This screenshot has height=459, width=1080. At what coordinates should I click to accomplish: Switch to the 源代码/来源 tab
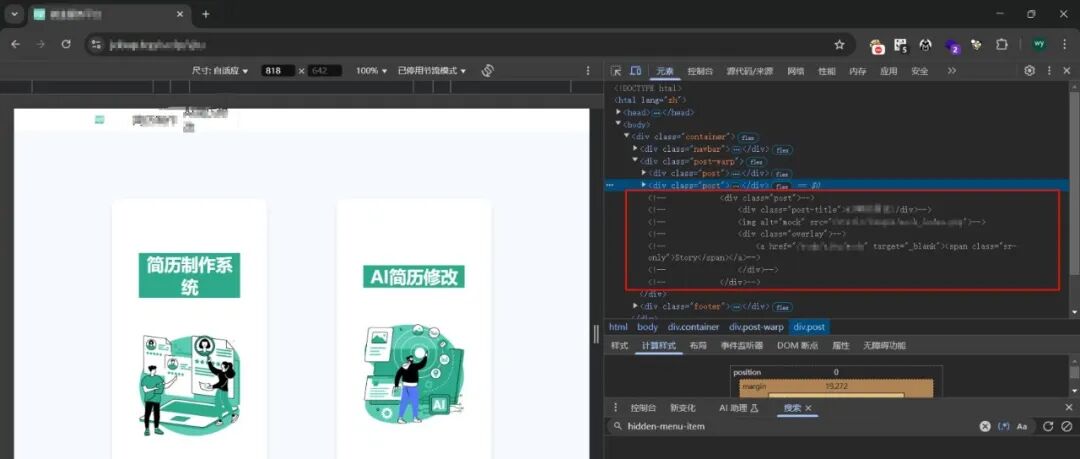coord(749,71)
